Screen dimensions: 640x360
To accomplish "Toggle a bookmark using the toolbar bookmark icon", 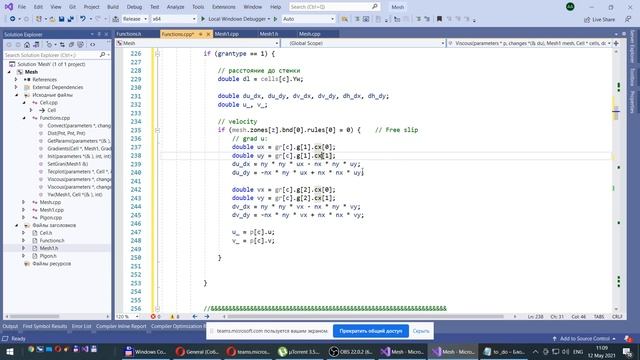I will tap(439, 19).
